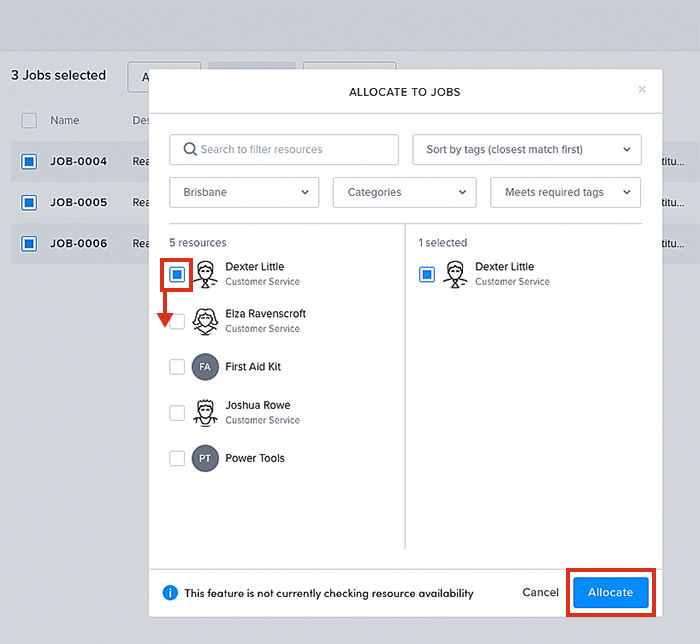This screenshot has width=700, height=644.
Task: Open the Categories dropdown
Action: 404,192
